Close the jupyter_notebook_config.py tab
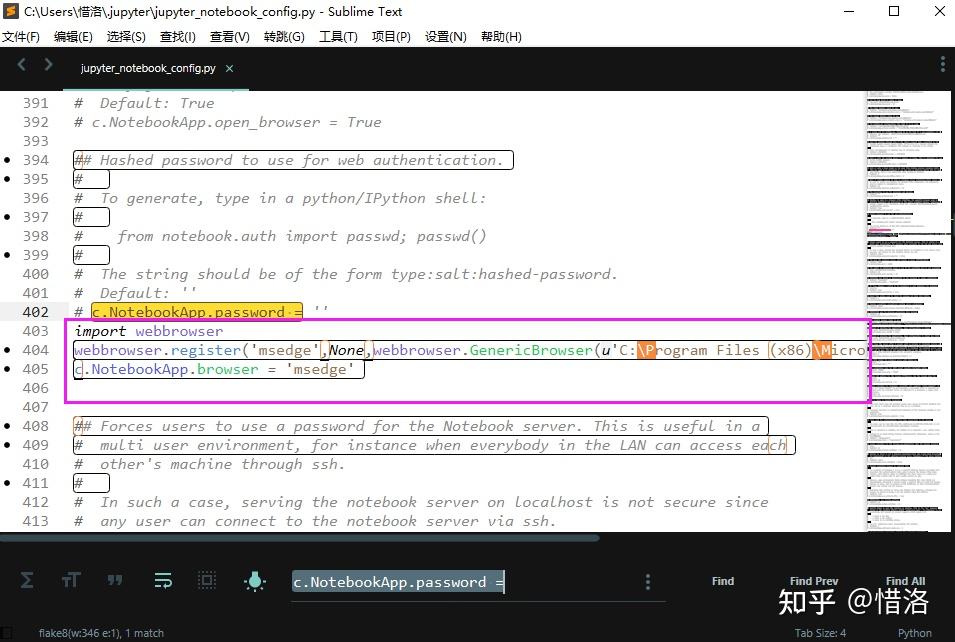 [229, 69]
